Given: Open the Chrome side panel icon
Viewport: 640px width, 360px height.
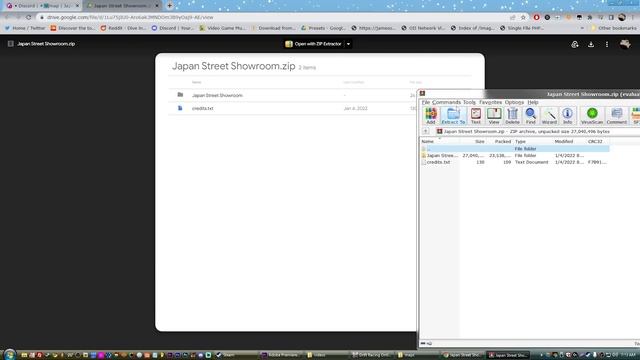Looking at the screenshot, I should (611, 18).
